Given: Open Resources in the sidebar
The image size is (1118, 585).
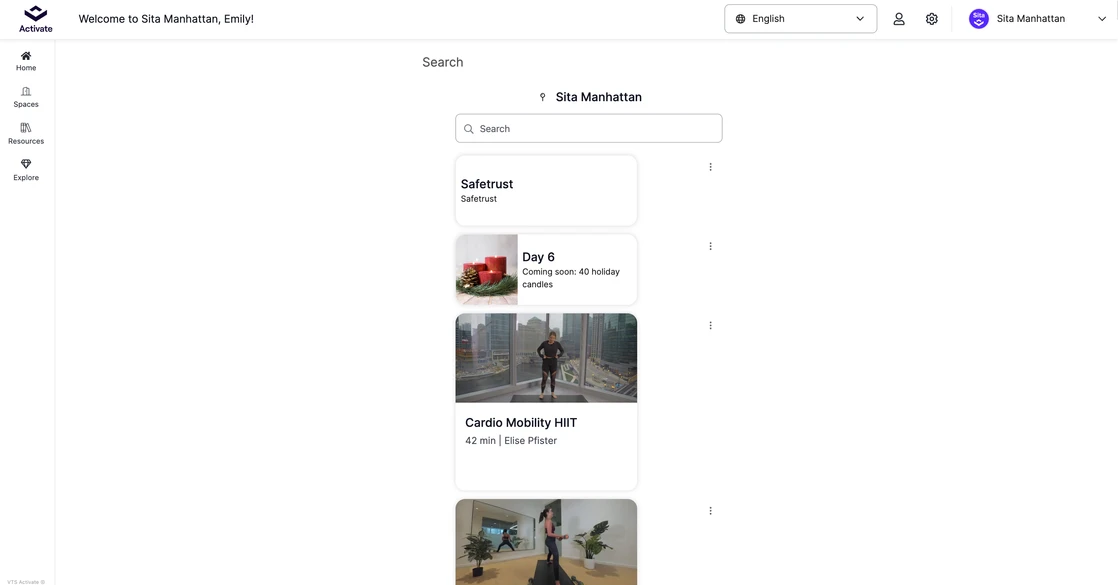Looking at the screenshot, I should tap(26, 133).
